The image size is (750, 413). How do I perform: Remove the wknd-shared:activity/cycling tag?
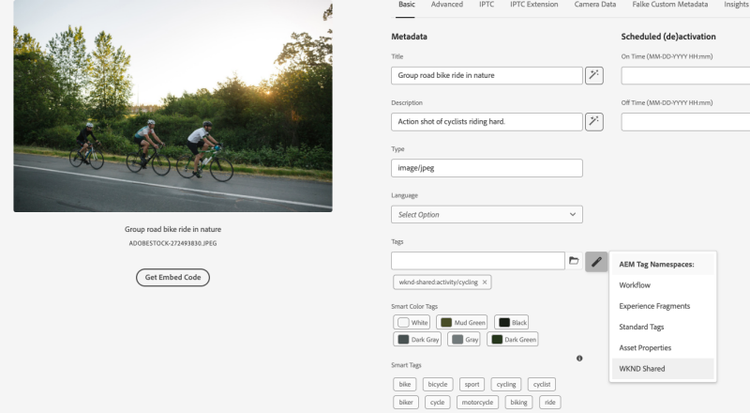point(485,283)
